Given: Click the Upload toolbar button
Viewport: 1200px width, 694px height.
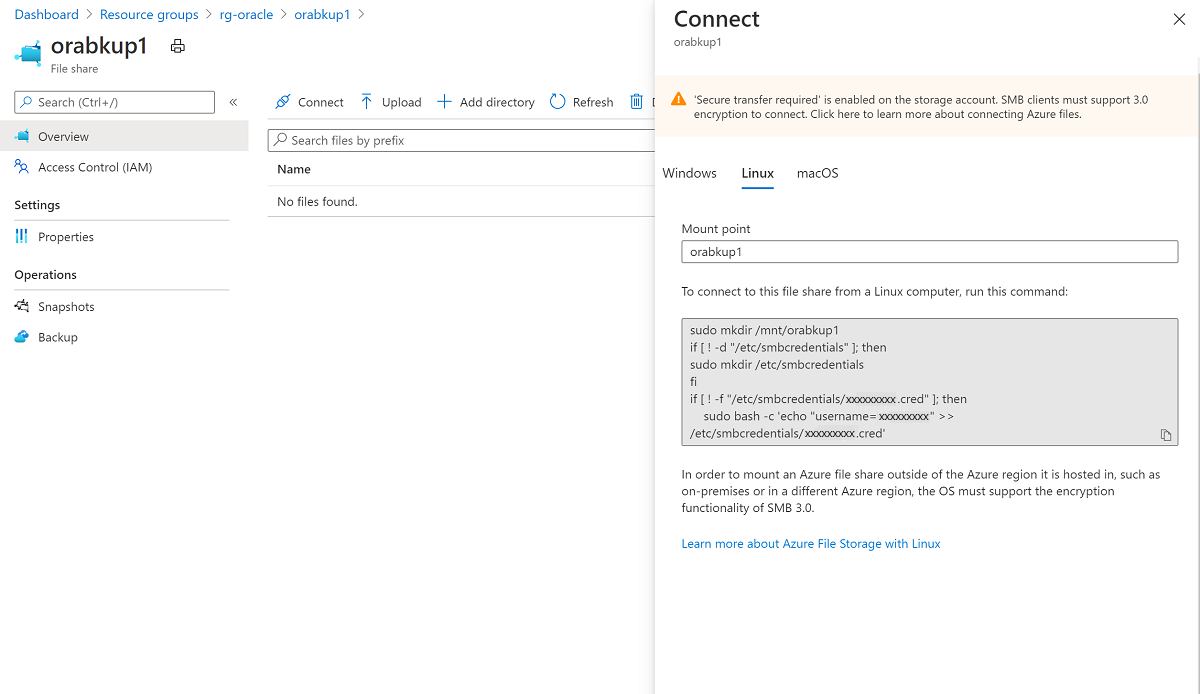Looking at the screenshot, I should [390, 102].
